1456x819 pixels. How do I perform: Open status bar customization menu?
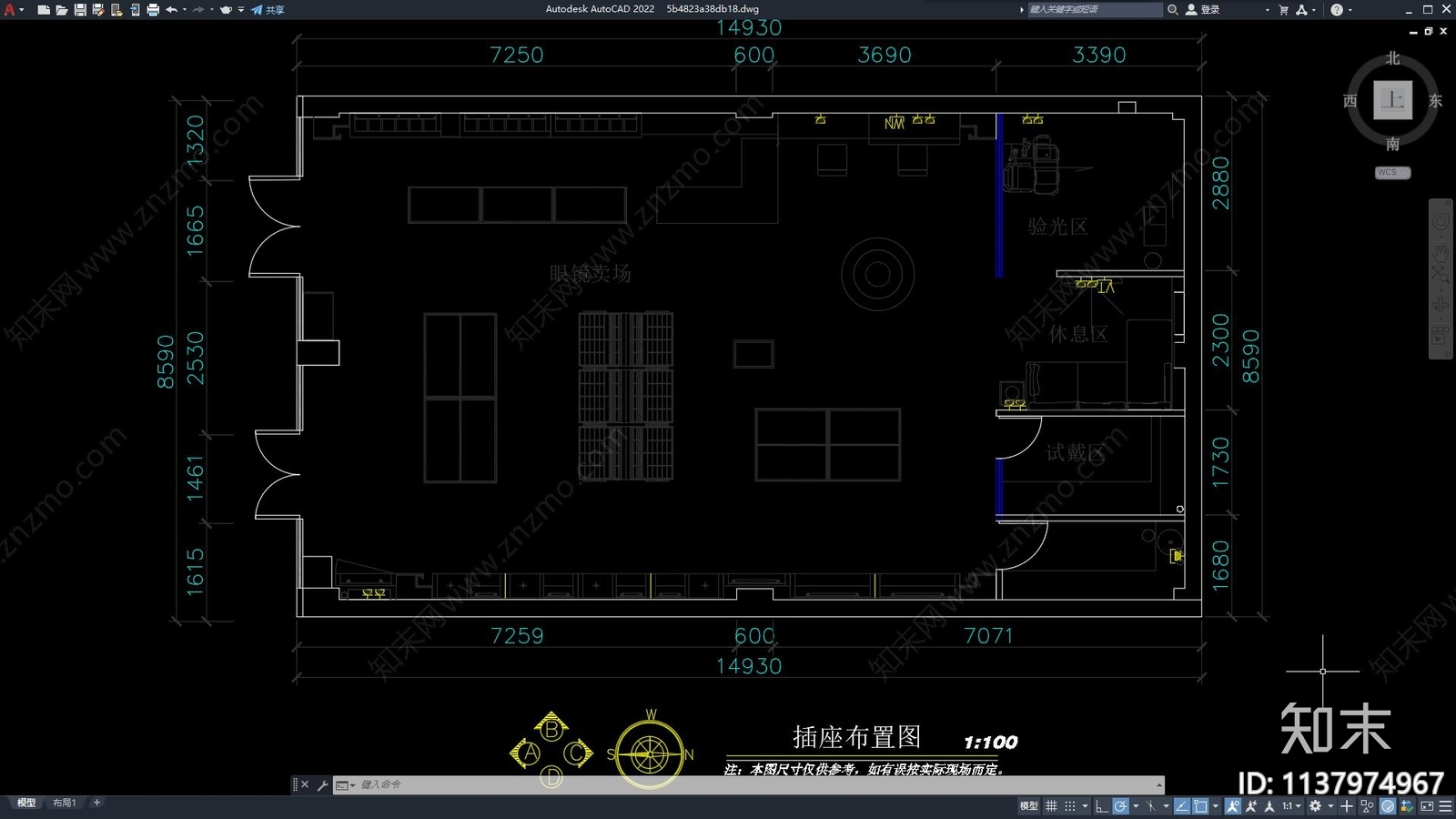[1445, 806]
